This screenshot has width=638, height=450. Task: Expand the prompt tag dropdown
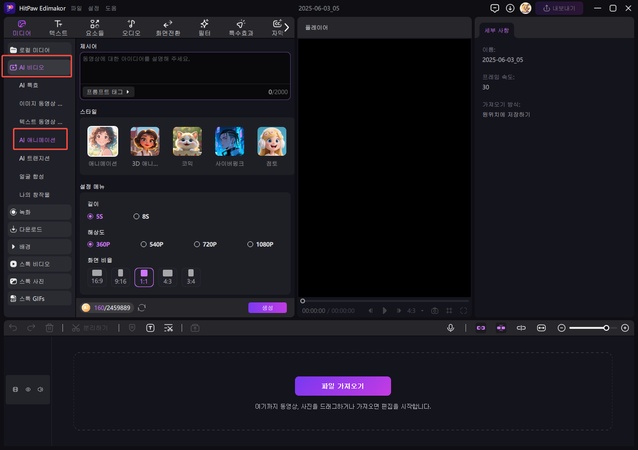pos(108,92)
